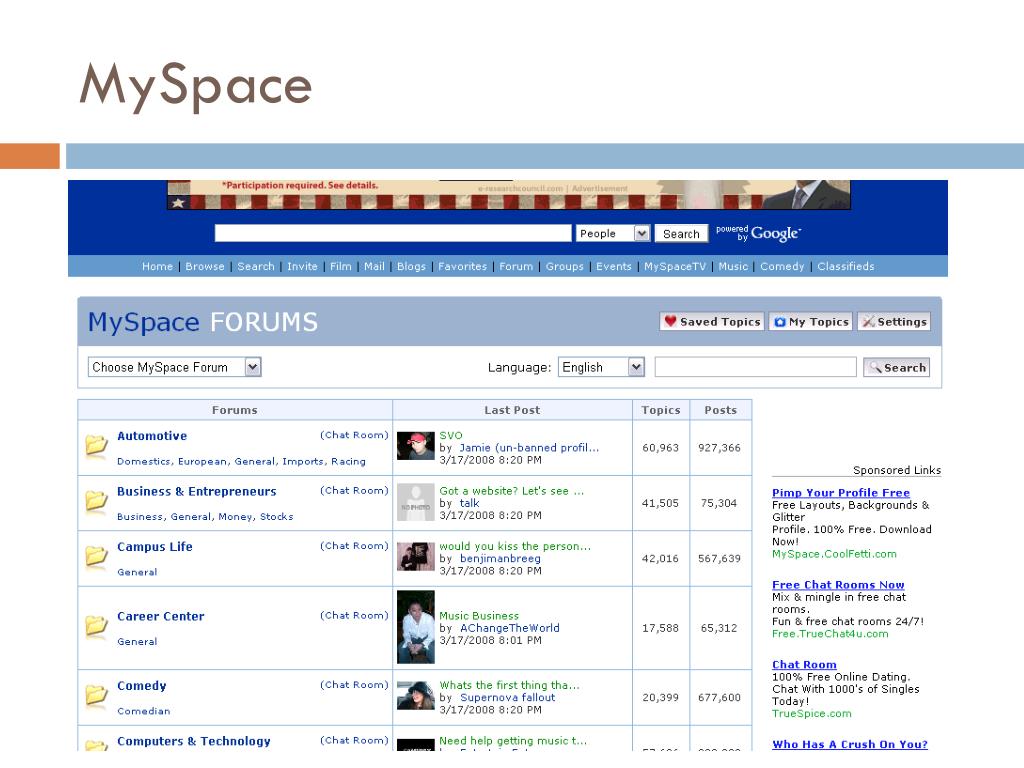
Task: Expand the Choose MySpace Forum dropdown
Action: [174, 367]
